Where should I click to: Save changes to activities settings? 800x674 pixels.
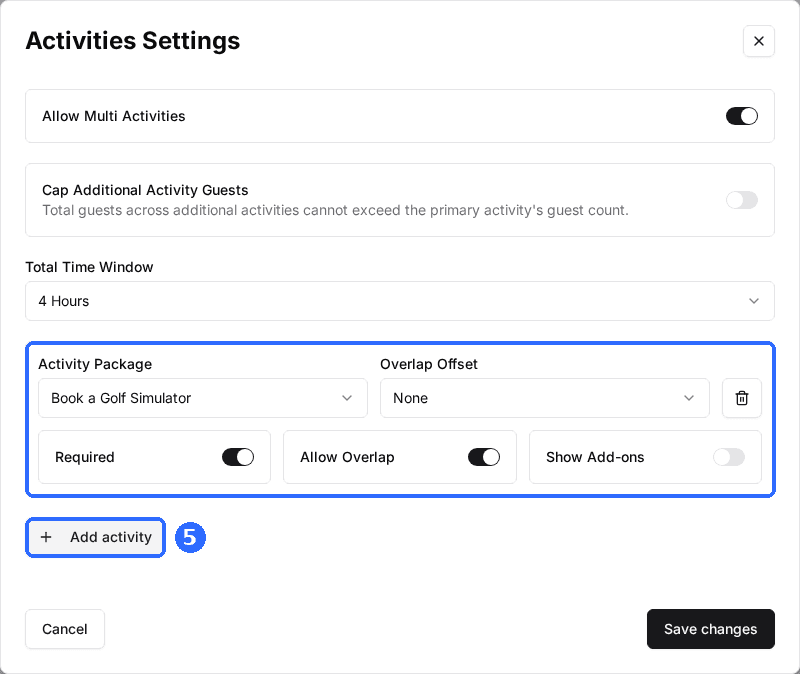click(x=710, y=629)
